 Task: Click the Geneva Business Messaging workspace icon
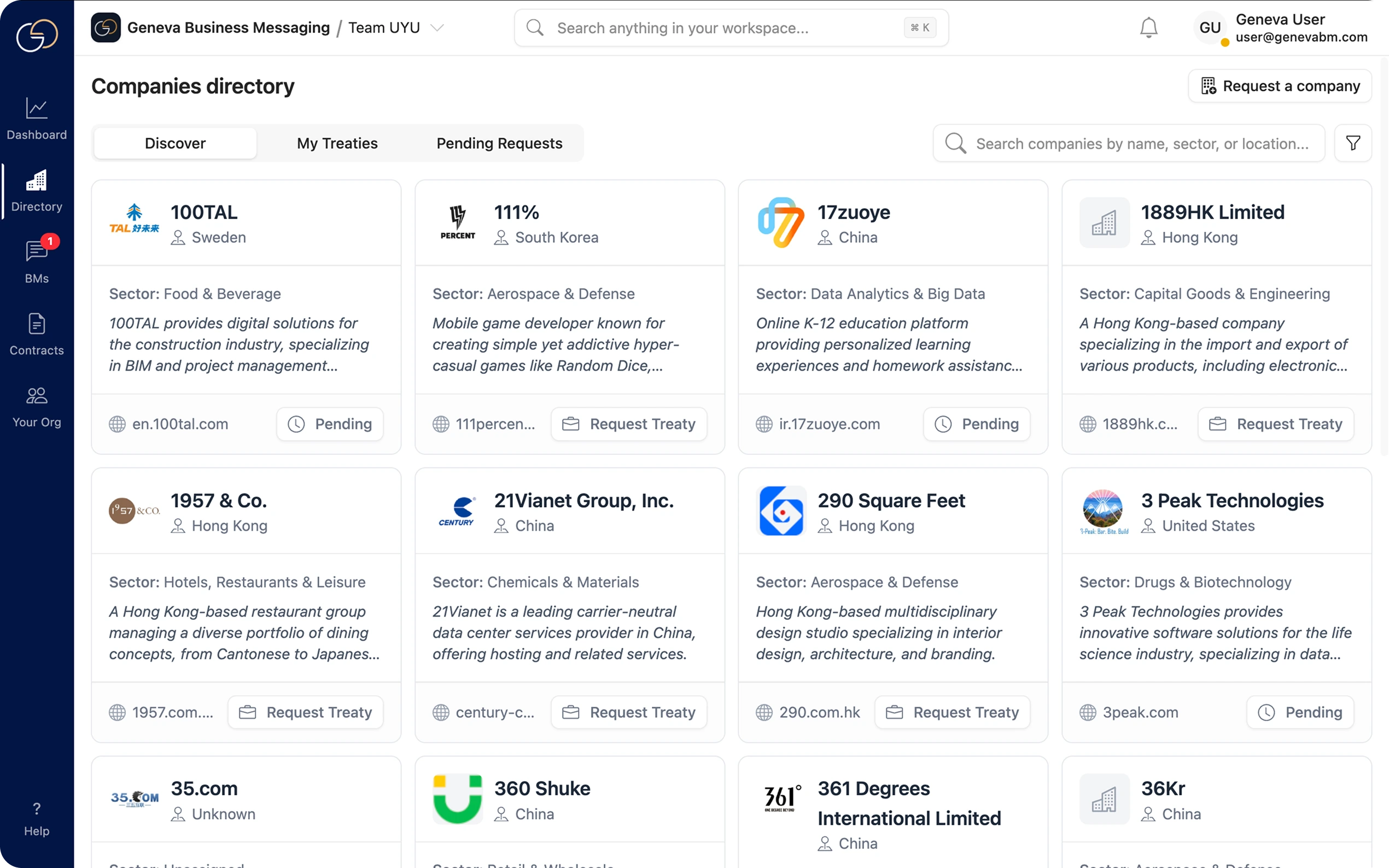point(106,27)
